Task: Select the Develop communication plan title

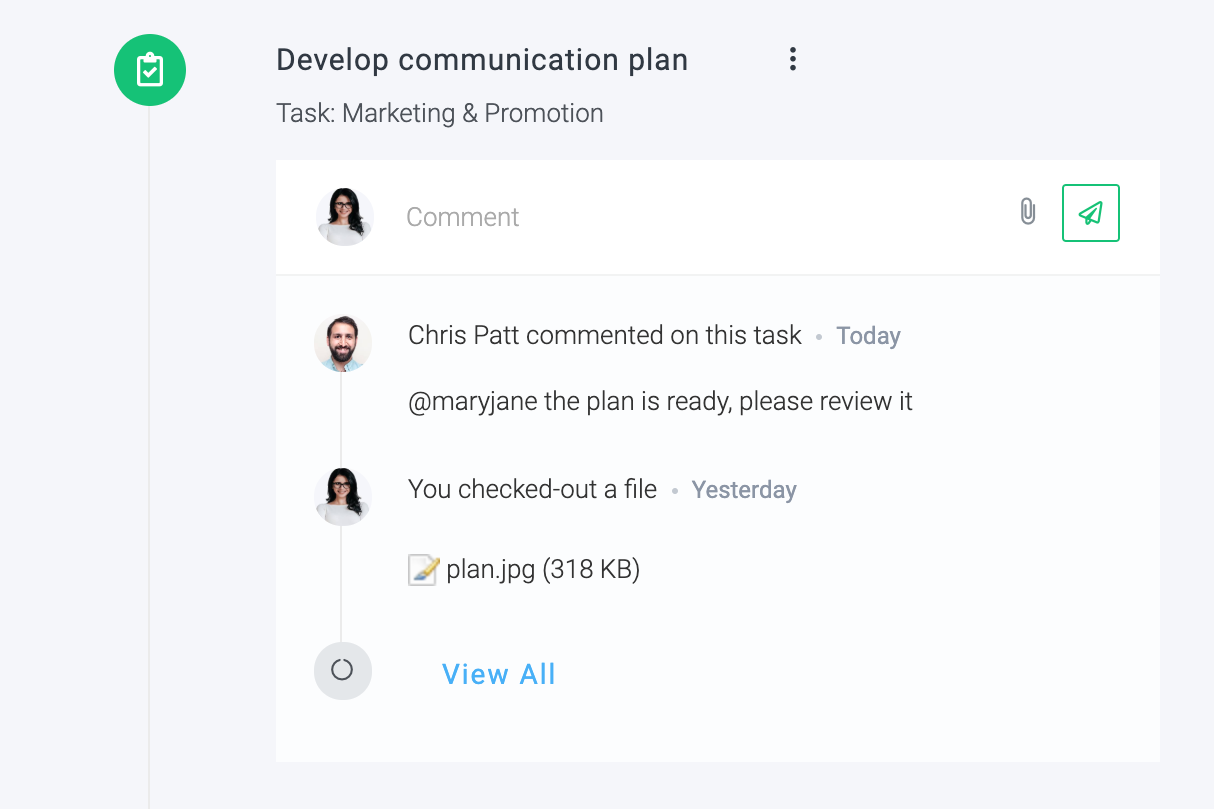Action: click(482, 60)
